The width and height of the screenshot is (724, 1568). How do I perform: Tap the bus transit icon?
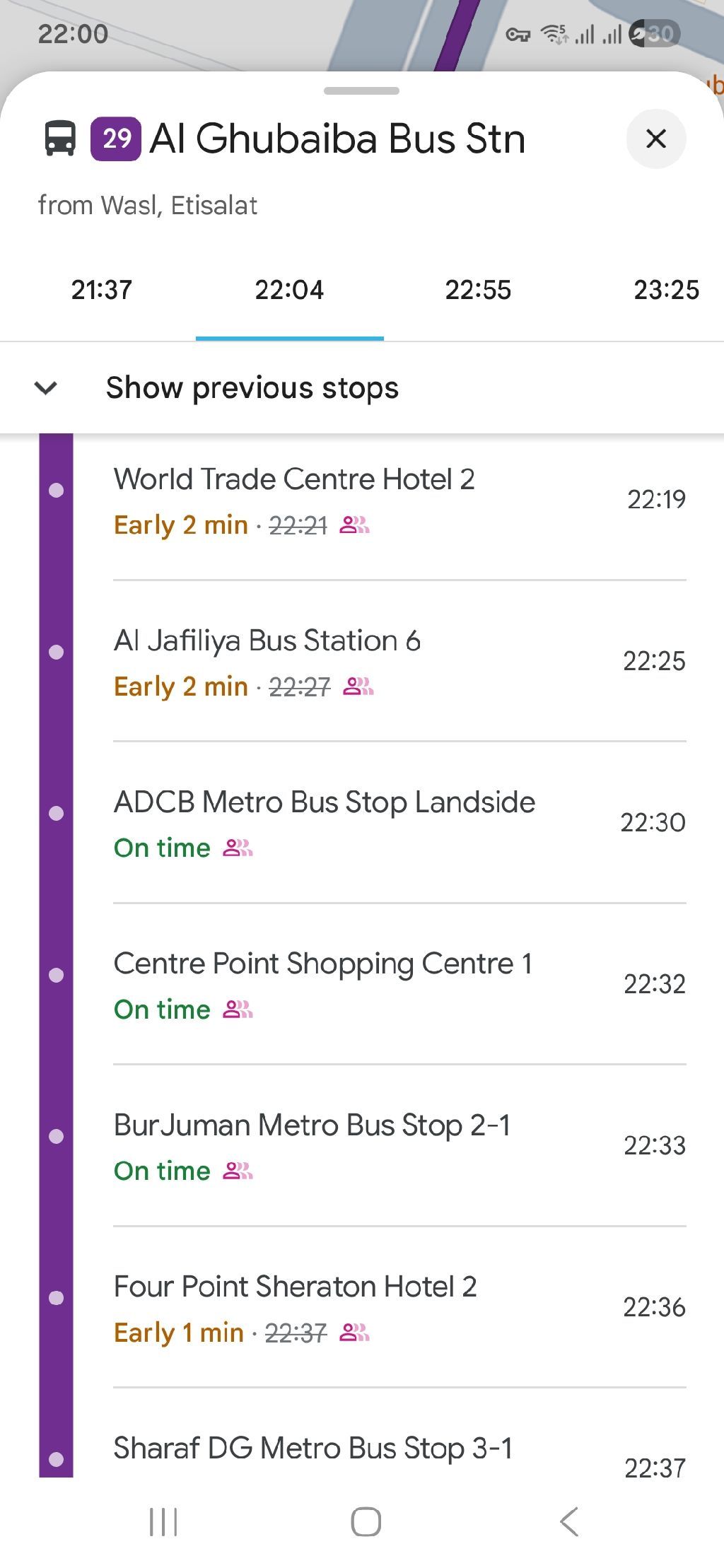click(x=60, y=138)
